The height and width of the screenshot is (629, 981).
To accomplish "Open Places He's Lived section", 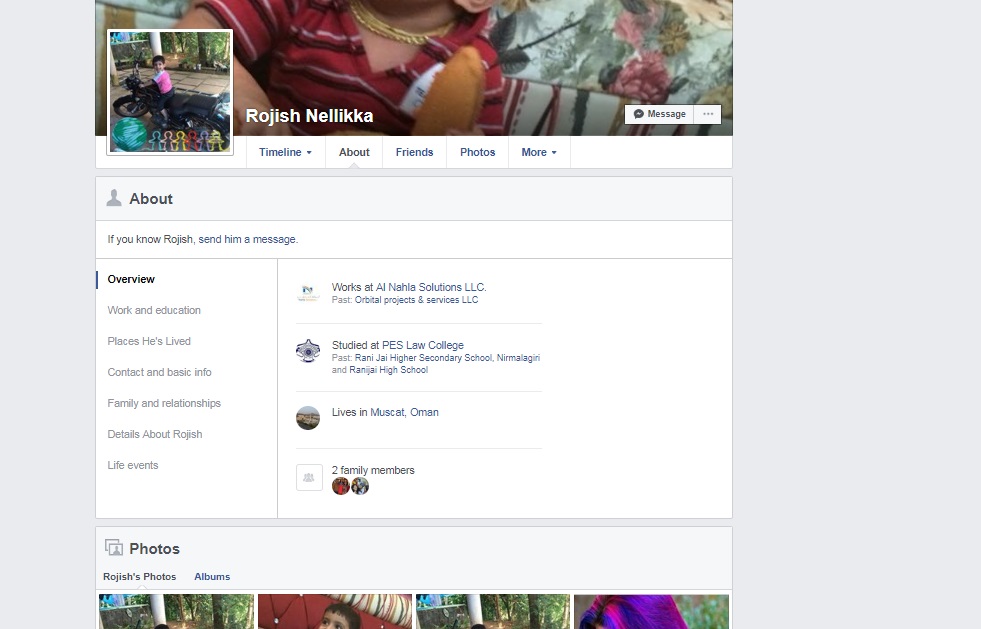I will (149, 341).
